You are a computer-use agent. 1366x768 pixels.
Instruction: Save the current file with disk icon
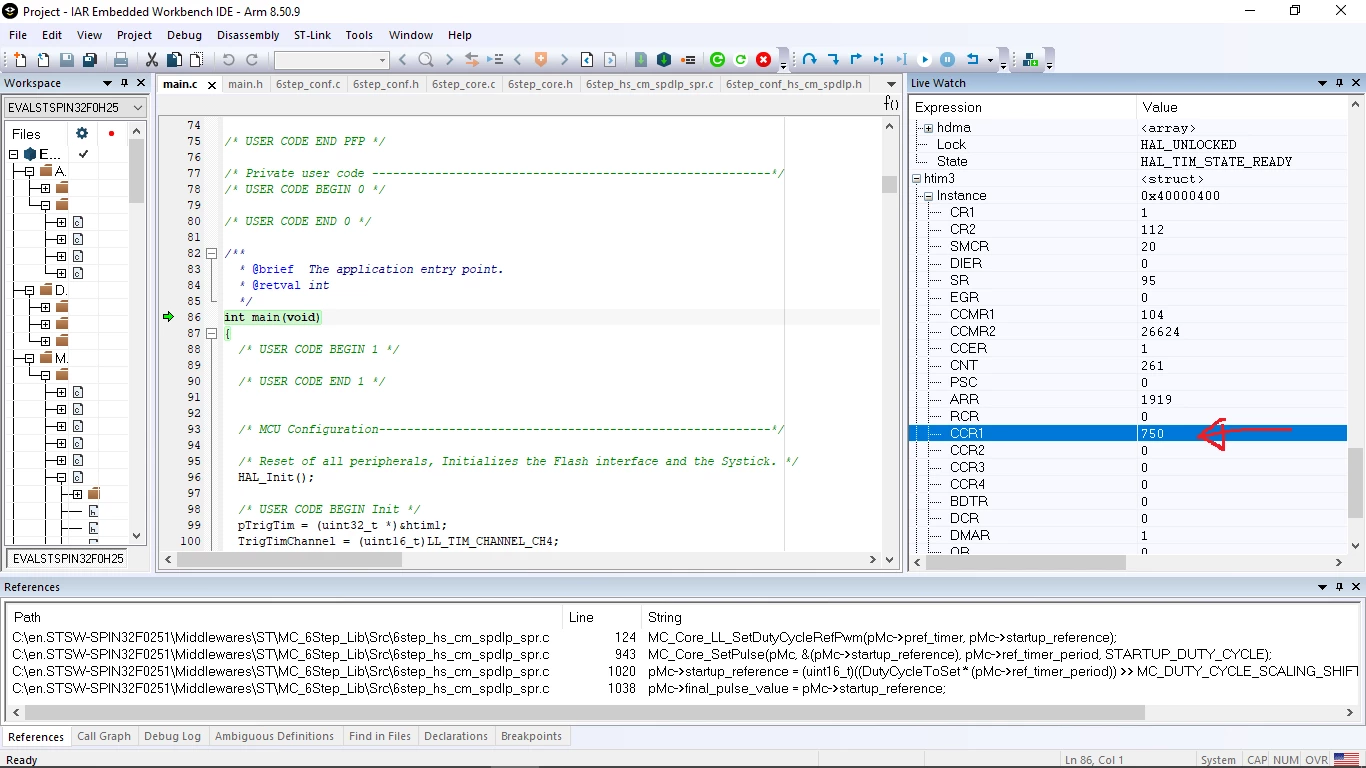pyautogui.click(x=67, y=60)
